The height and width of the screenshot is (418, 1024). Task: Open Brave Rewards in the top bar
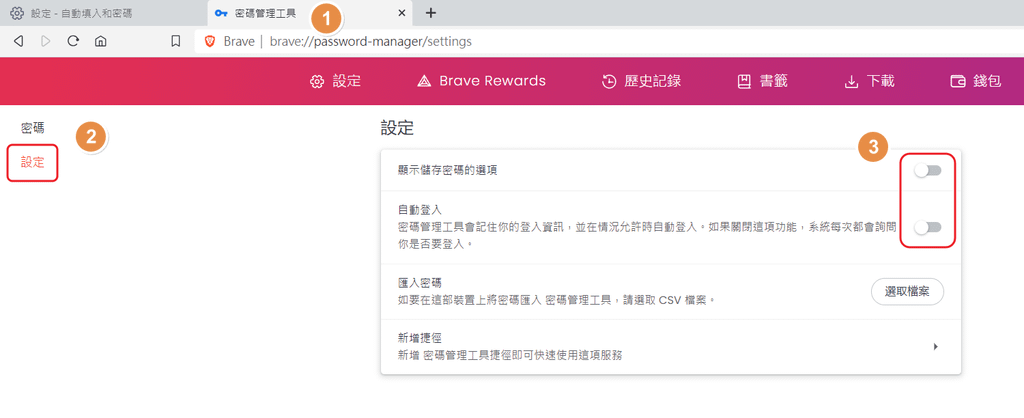coord(481,82)
